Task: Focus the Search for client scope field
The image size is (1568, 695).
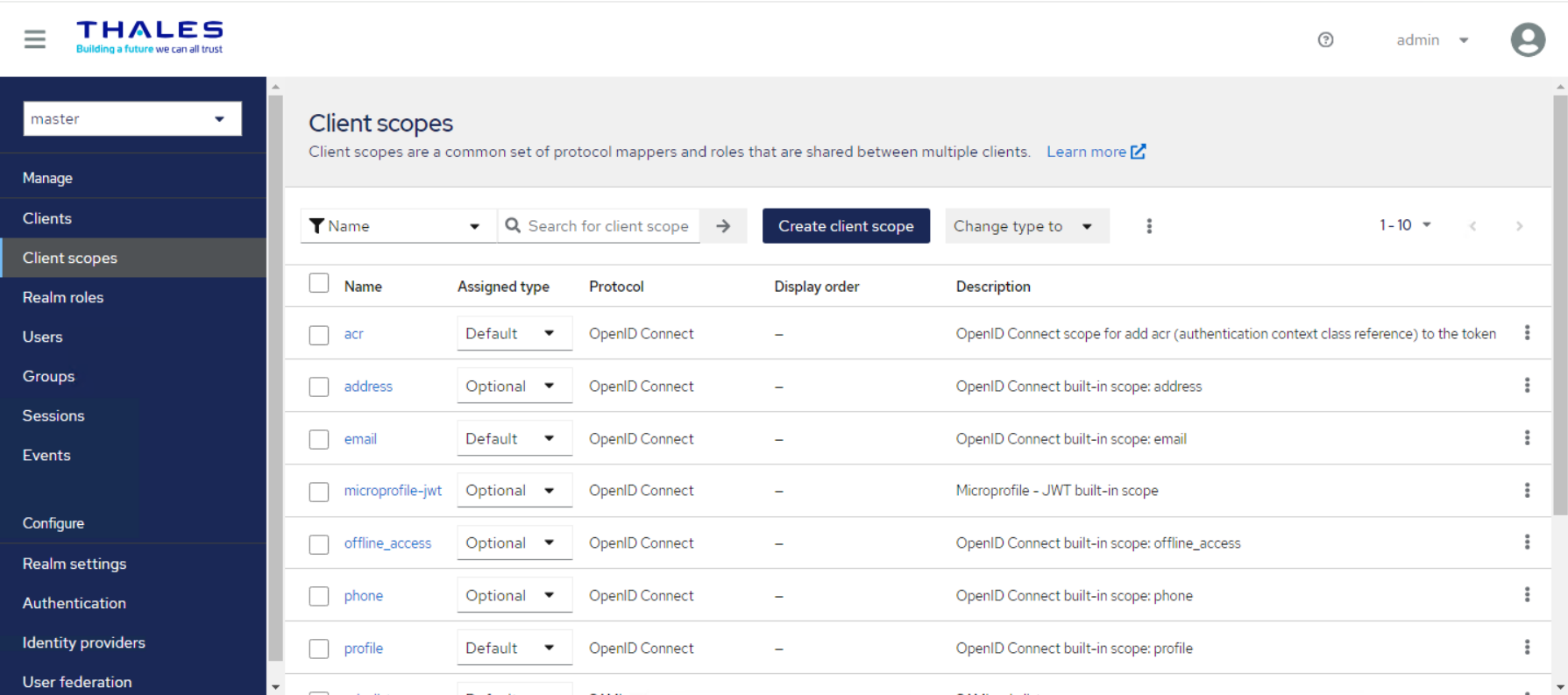Action: click(x=608, y=226)
